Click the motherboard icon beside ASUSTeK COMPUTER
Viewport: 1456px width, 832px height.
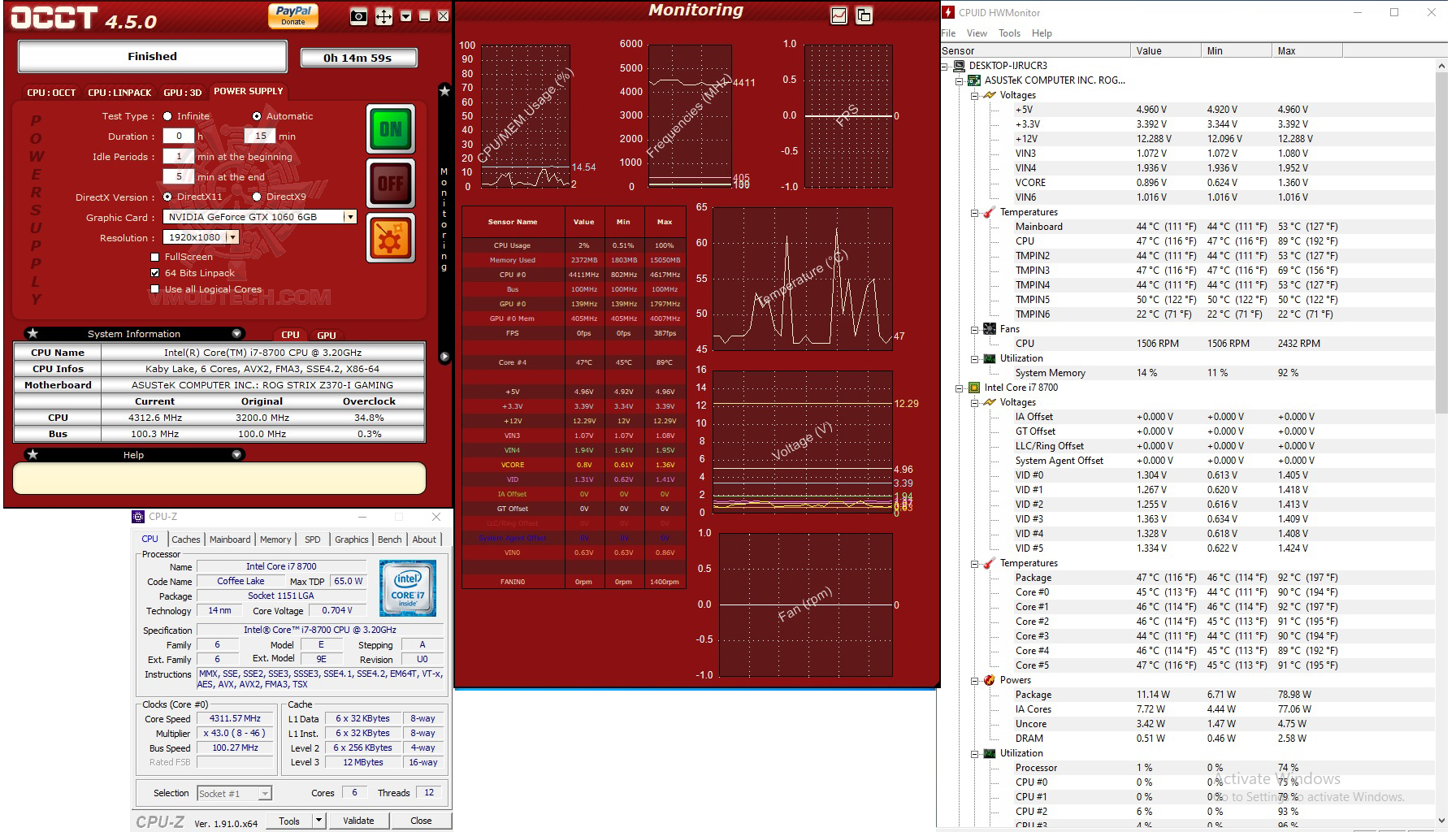(x=974, y=80)
